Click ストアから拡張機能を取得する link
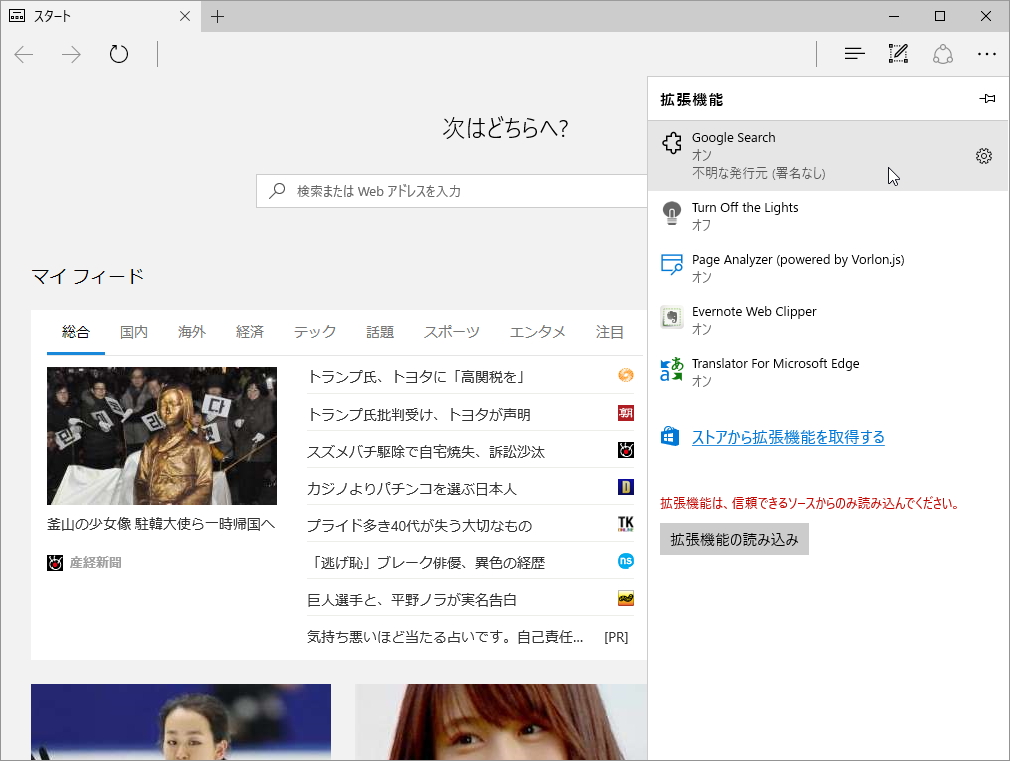1010x761 pixels. [x=788, y=437]
